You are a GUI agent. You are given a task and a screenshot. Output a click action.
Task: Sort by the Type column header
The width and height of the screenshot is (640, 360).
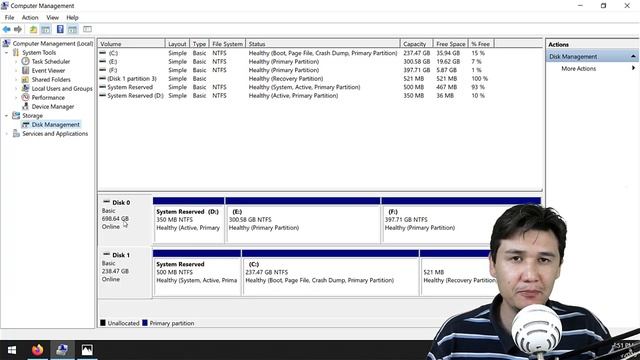(x=199, y=44)
